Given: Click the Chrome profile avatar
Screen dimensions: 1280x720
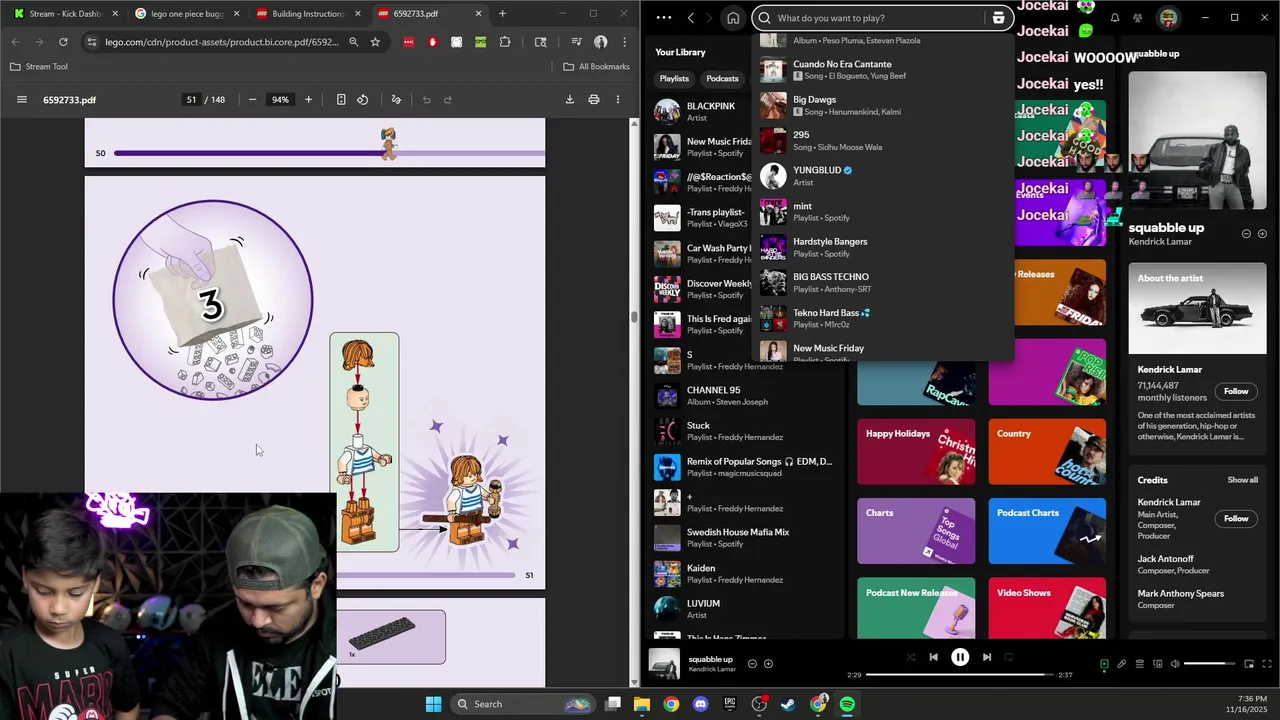Looking at the screenshot, I should (600, 42).
